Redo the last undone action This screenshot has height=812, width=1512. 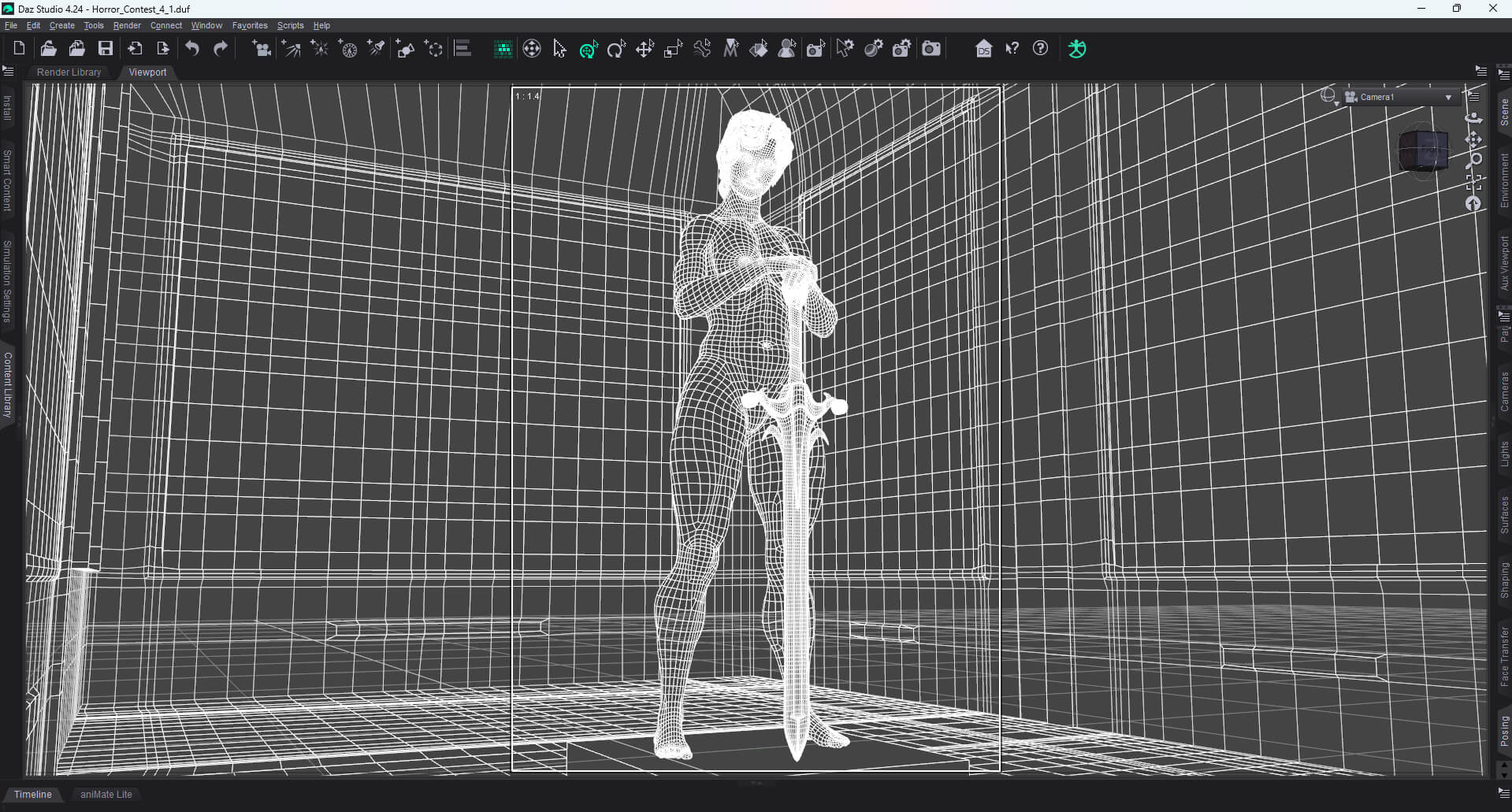[221, 49]
